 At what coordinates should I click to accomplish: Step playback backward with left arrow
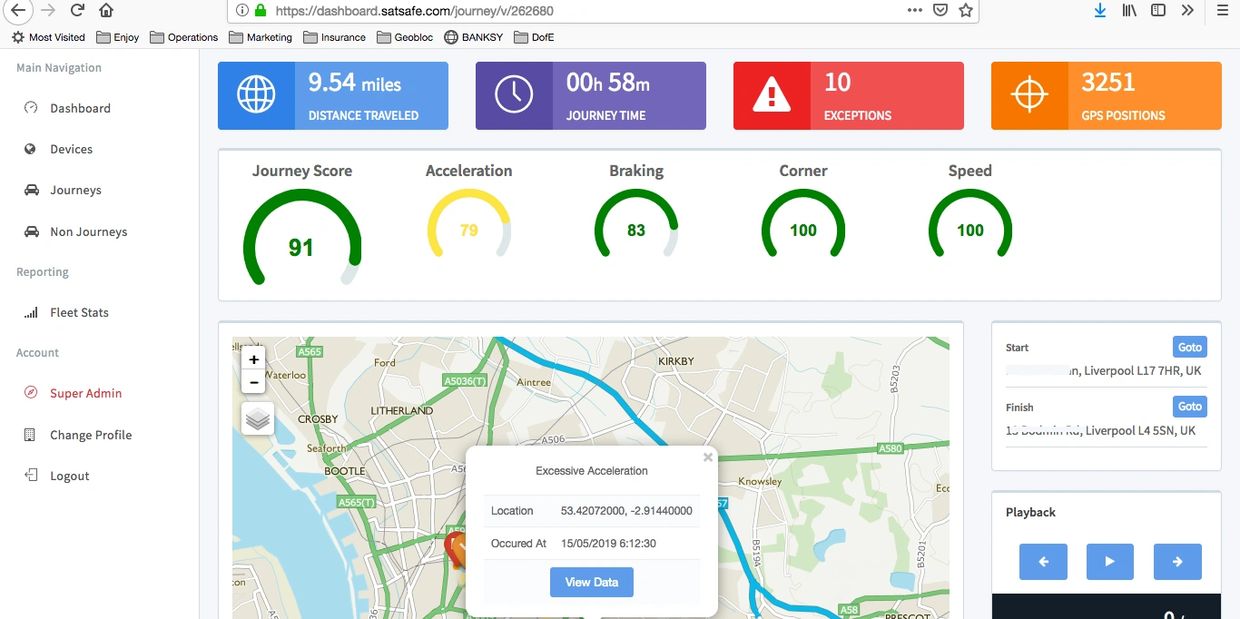pos(1044,562)
